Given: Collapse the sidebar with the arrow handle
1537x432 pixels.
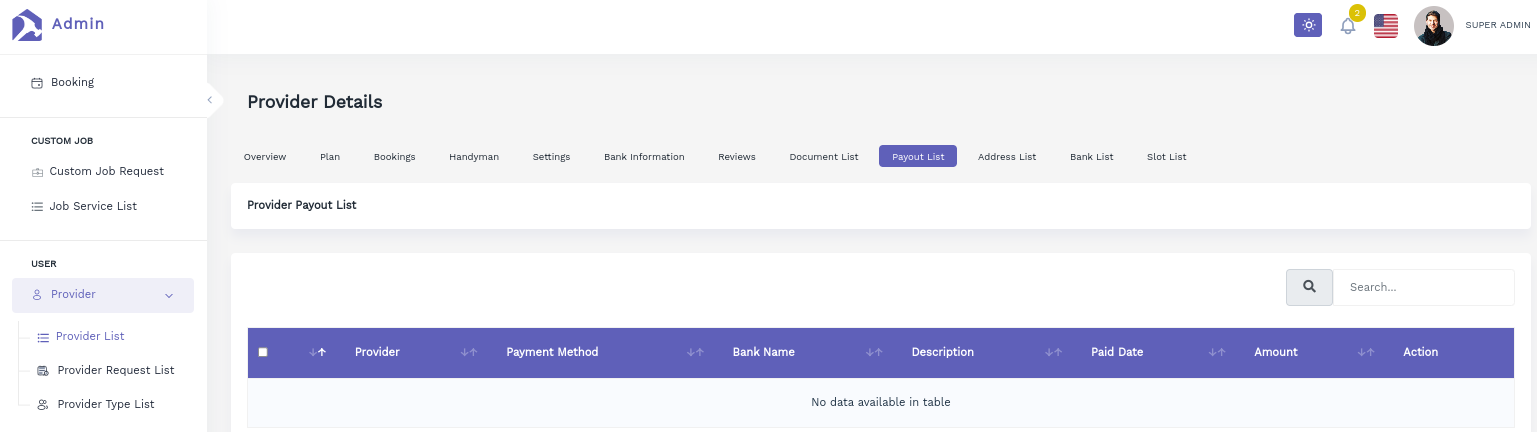Looking at the screenshot, I should point(210,99).
